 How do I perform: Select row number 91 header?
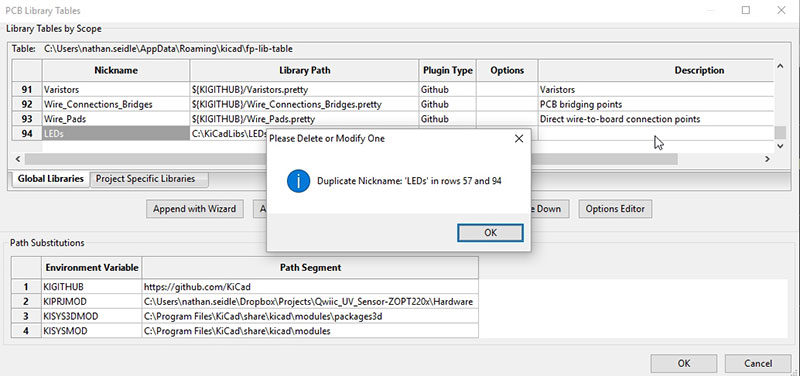[27, 89]
